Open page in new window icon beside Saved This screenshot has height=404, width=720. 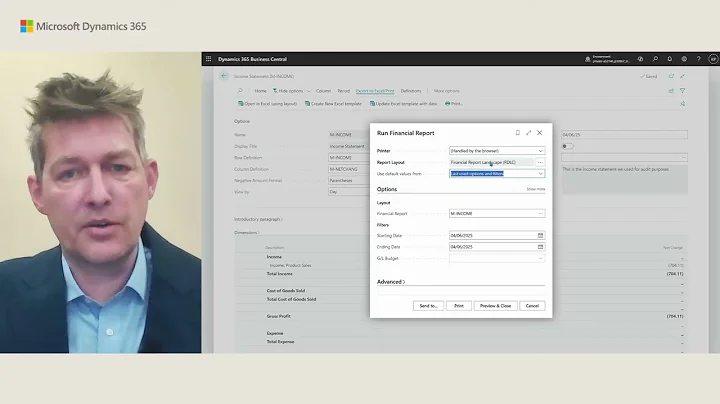pos(671,76)
